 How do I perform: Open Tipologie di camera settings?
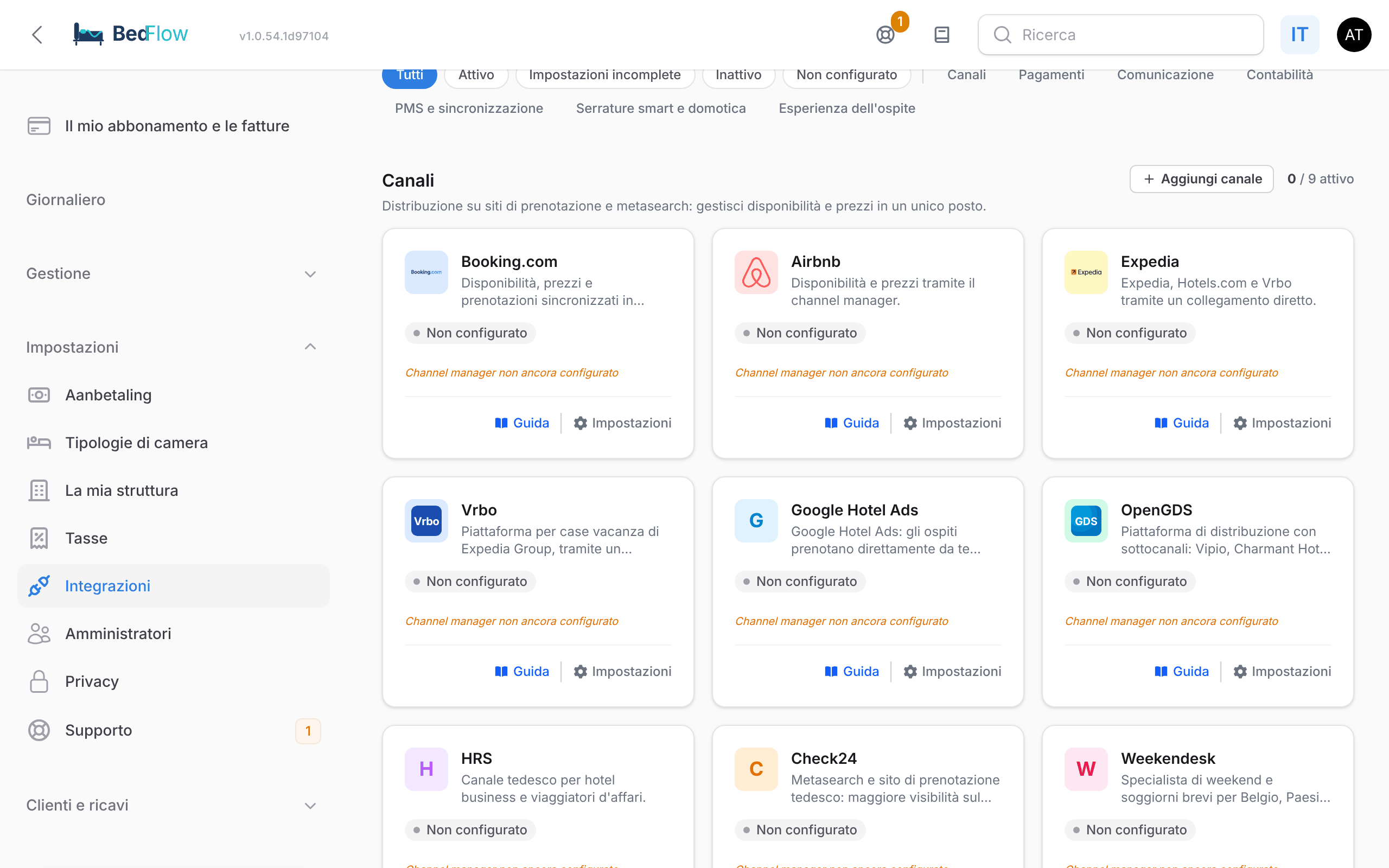pyautogui.click(x=173, y=443)
